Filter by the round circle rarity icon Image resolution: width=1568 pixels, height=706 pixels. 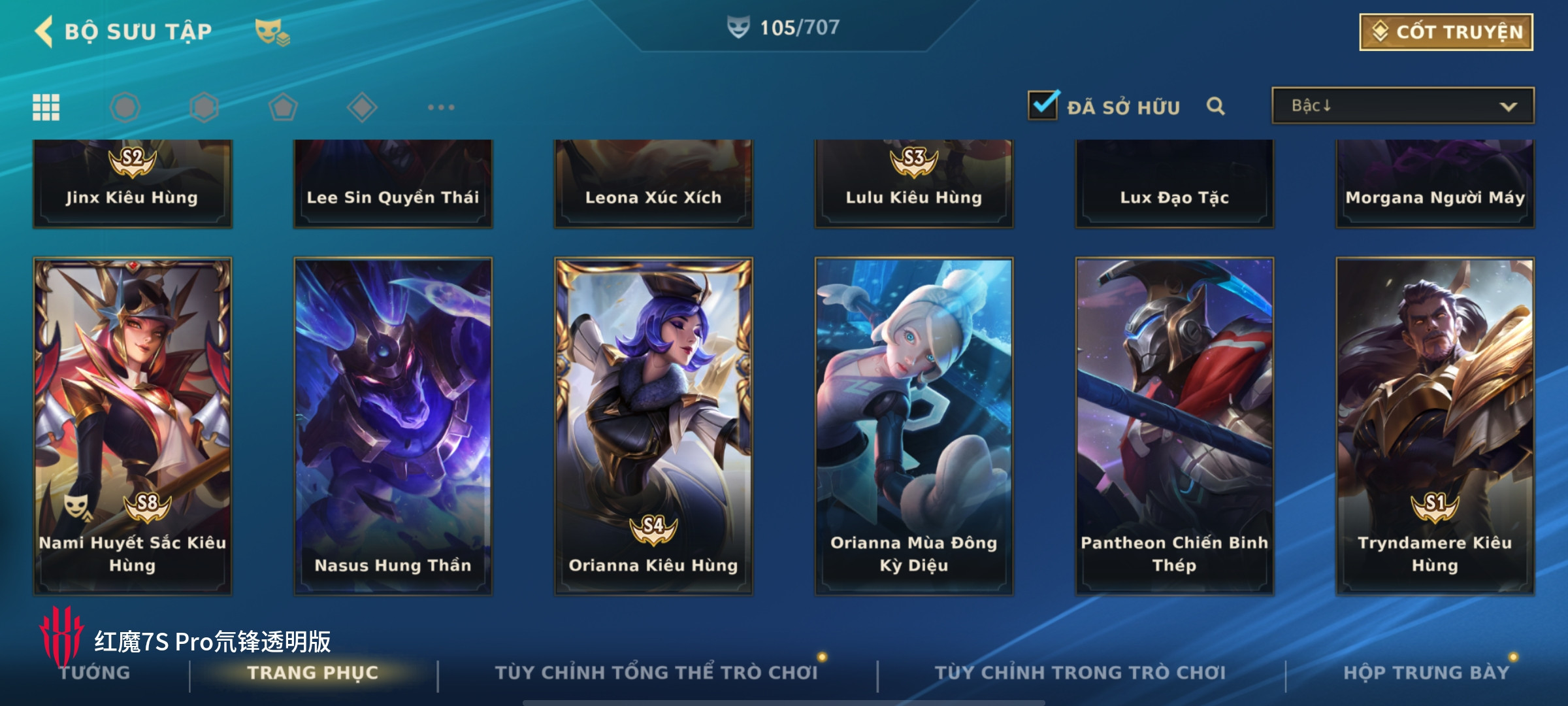125,107
